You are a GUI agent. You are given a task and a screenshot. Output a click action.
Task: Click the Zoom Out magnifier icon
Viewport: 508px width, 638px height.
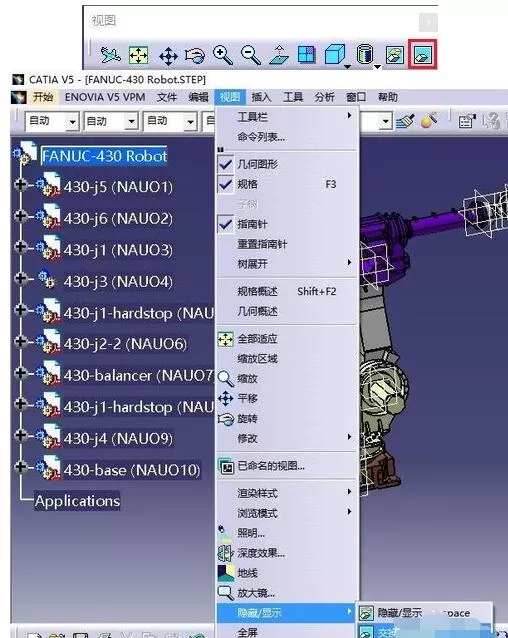click(251, 55)
